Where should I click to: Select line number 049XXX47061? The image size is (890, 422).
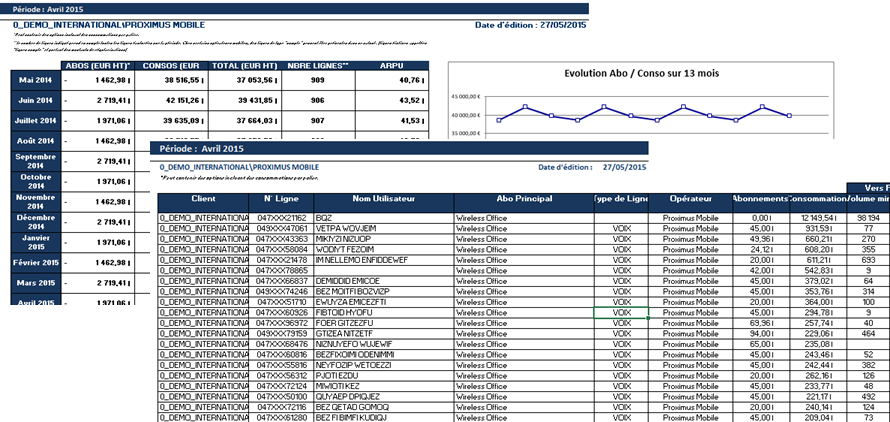pyautogui.click(x=282, y=228)
